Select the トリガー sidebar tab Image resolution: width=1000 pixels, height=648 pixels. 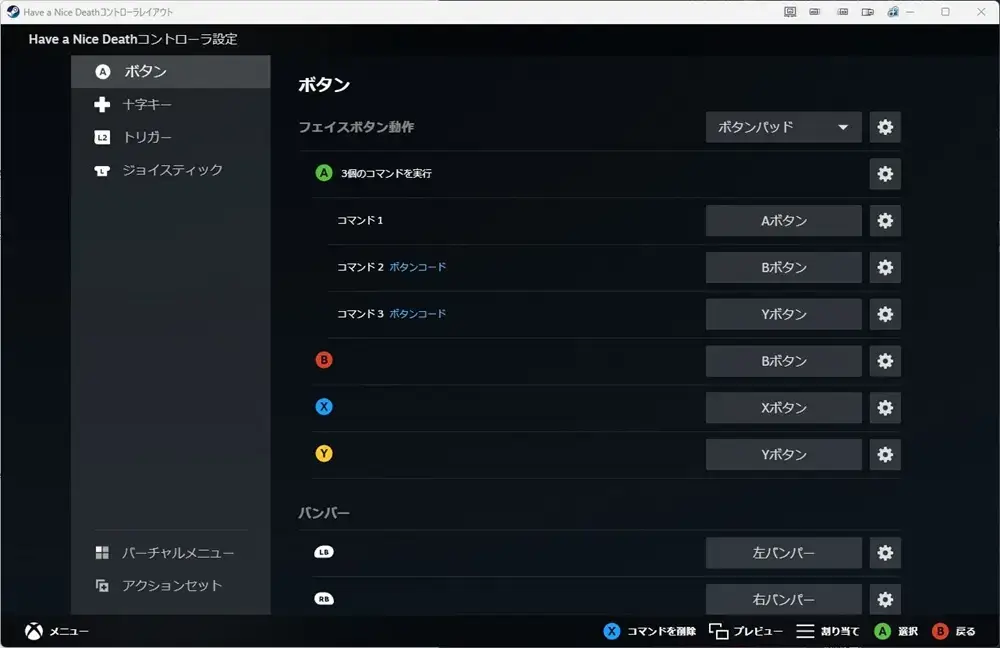click(170, 137)
